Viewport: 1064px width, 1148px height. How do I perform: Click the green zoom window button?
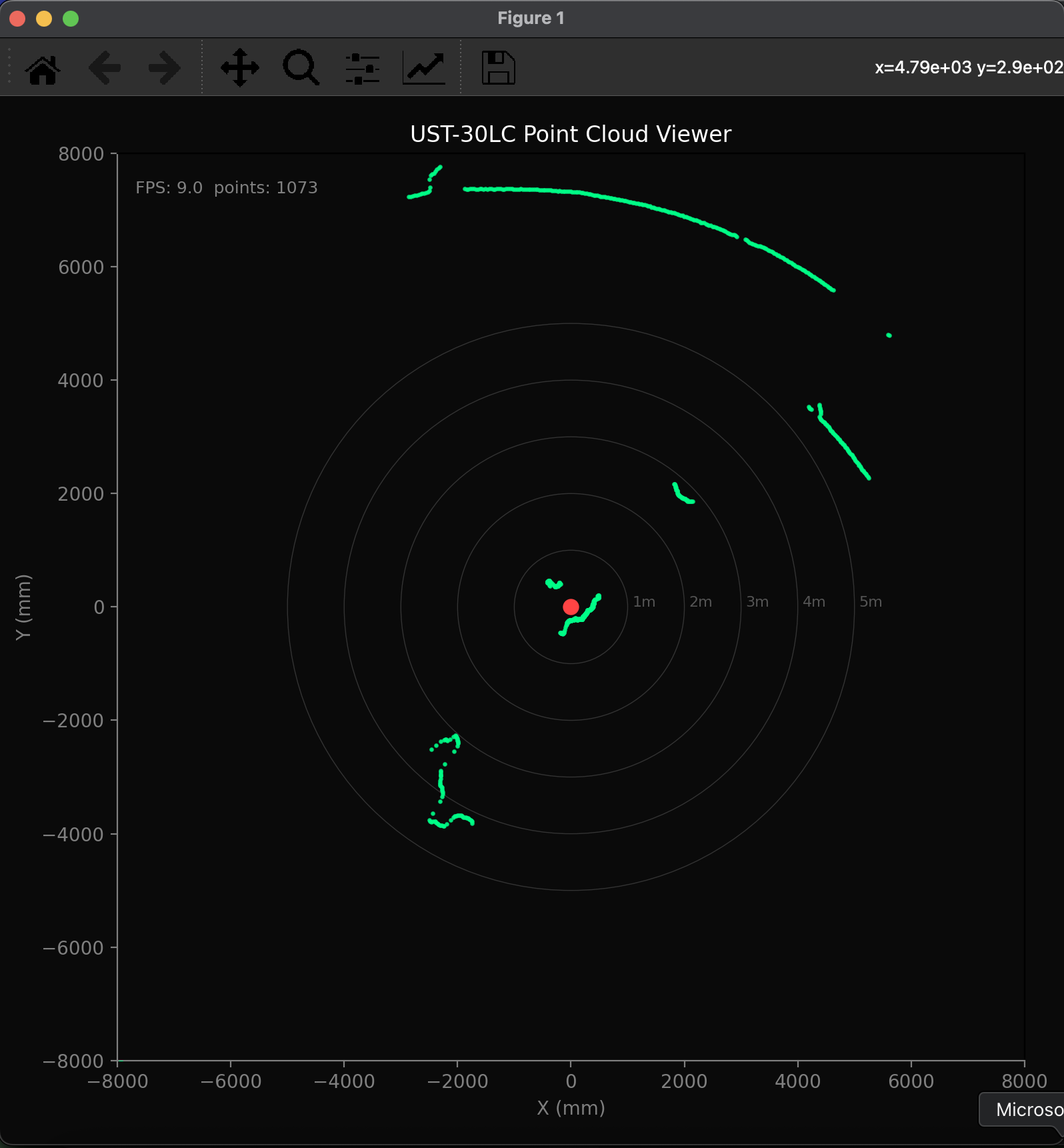click(71, 19)
